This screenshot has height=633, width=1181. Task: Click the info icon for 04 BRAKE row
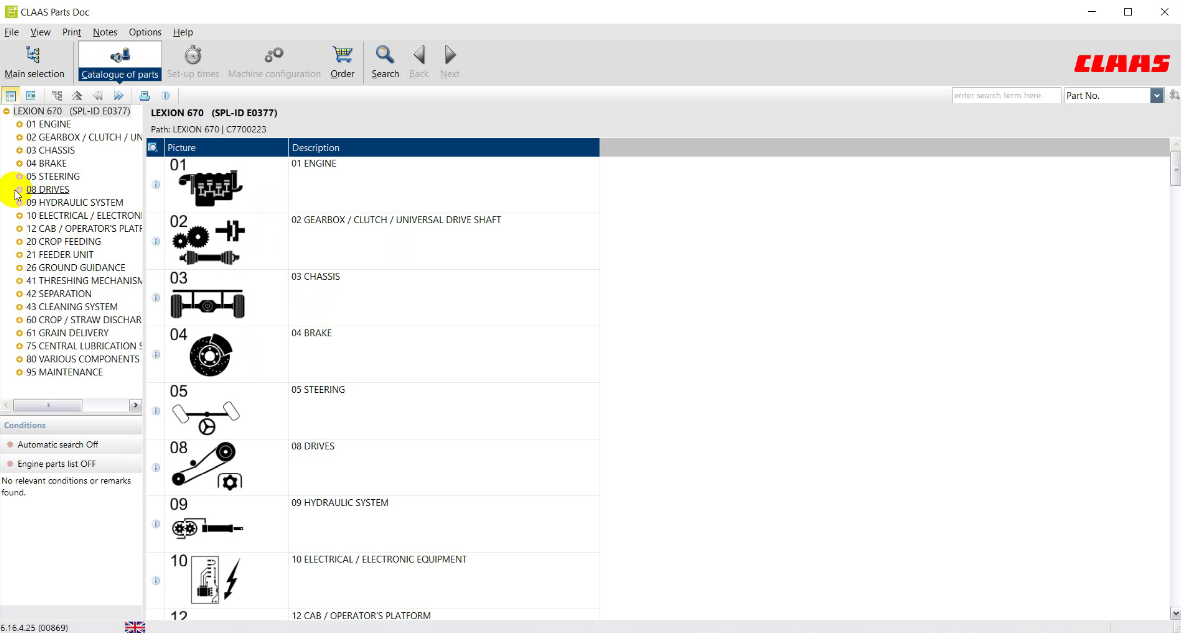tap(156, 354)
